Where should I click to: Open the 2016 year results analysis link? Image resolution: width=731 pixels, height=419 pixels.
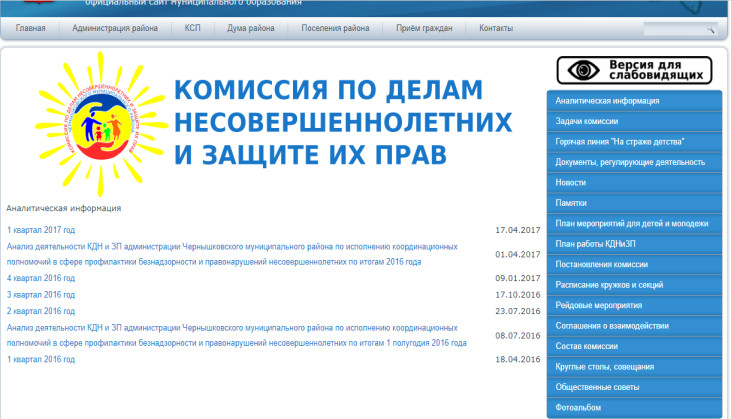pyautogui.click(x=232, y=254)
